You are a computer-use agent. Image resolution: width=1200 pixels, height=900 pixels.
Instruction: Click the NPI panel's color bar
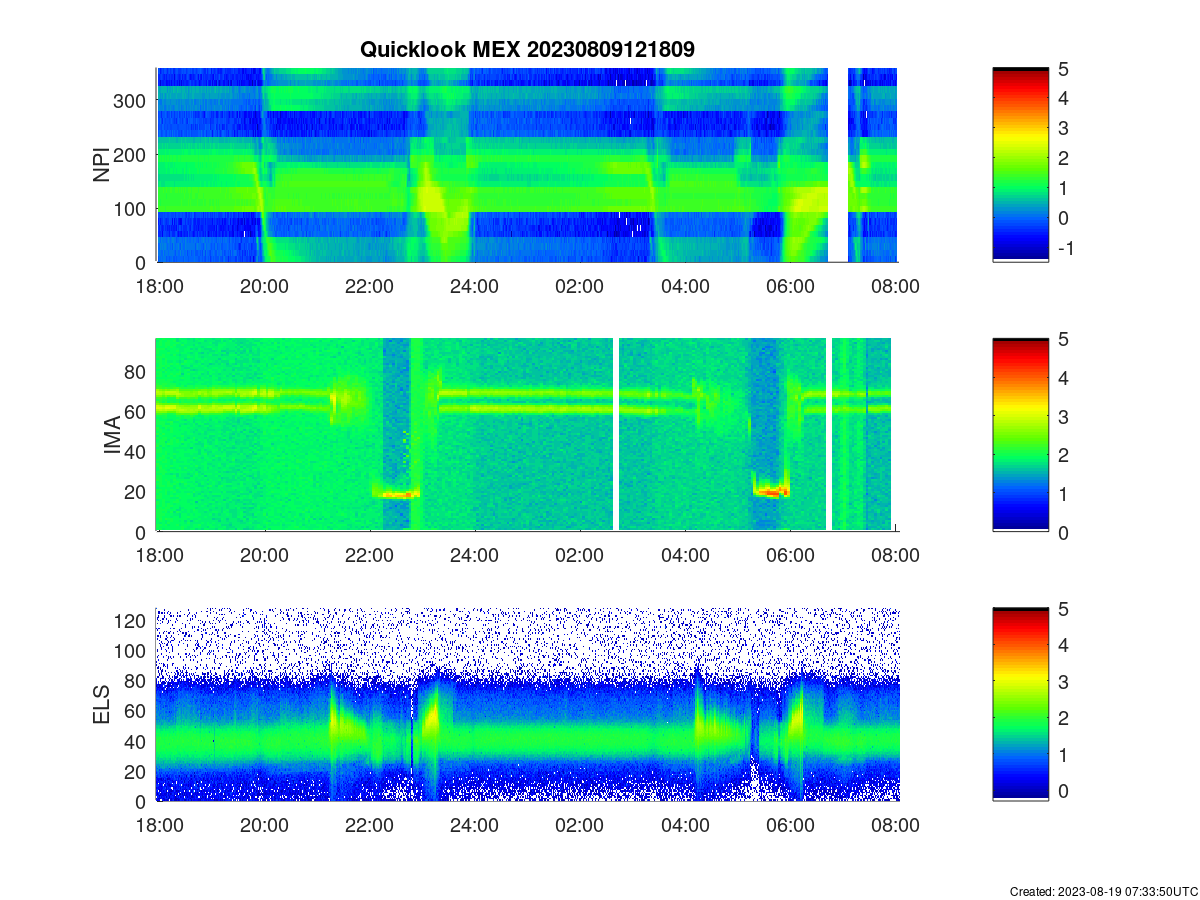[1021, 165]
